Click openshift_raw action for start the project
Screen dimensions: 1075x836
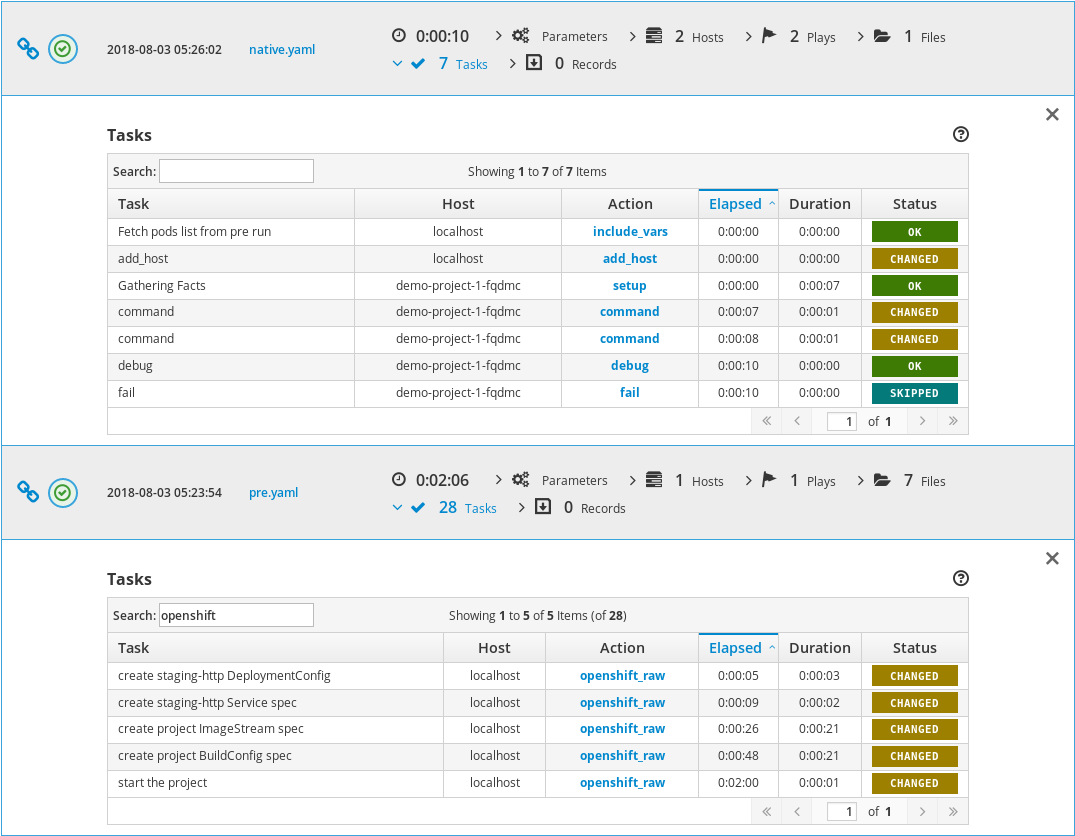pos(622,783)
